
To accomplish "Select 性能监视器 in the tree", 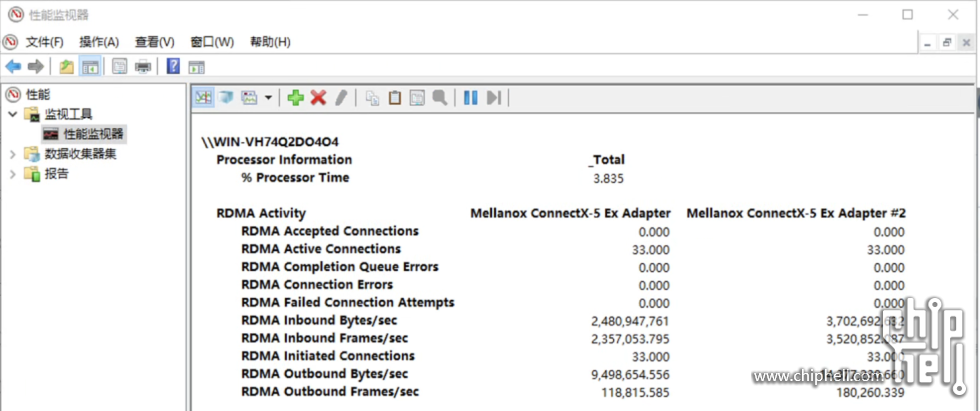I will (x=94, y=134).
